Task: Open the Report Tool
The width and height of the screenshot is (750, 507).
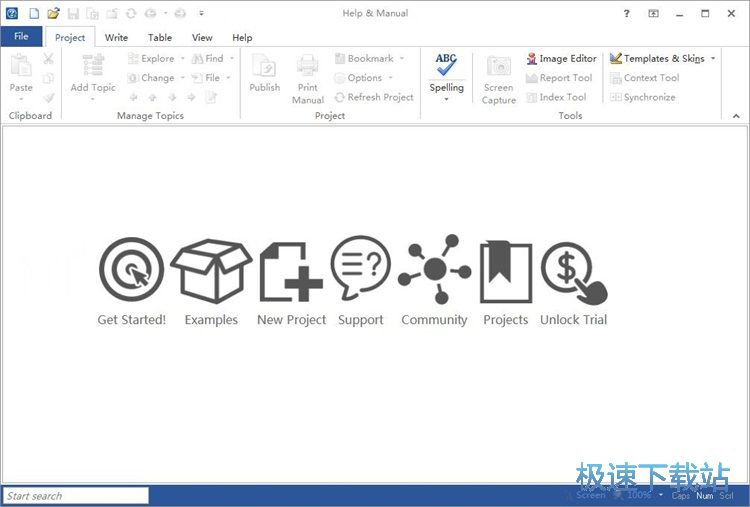Action: coord(559,77)
